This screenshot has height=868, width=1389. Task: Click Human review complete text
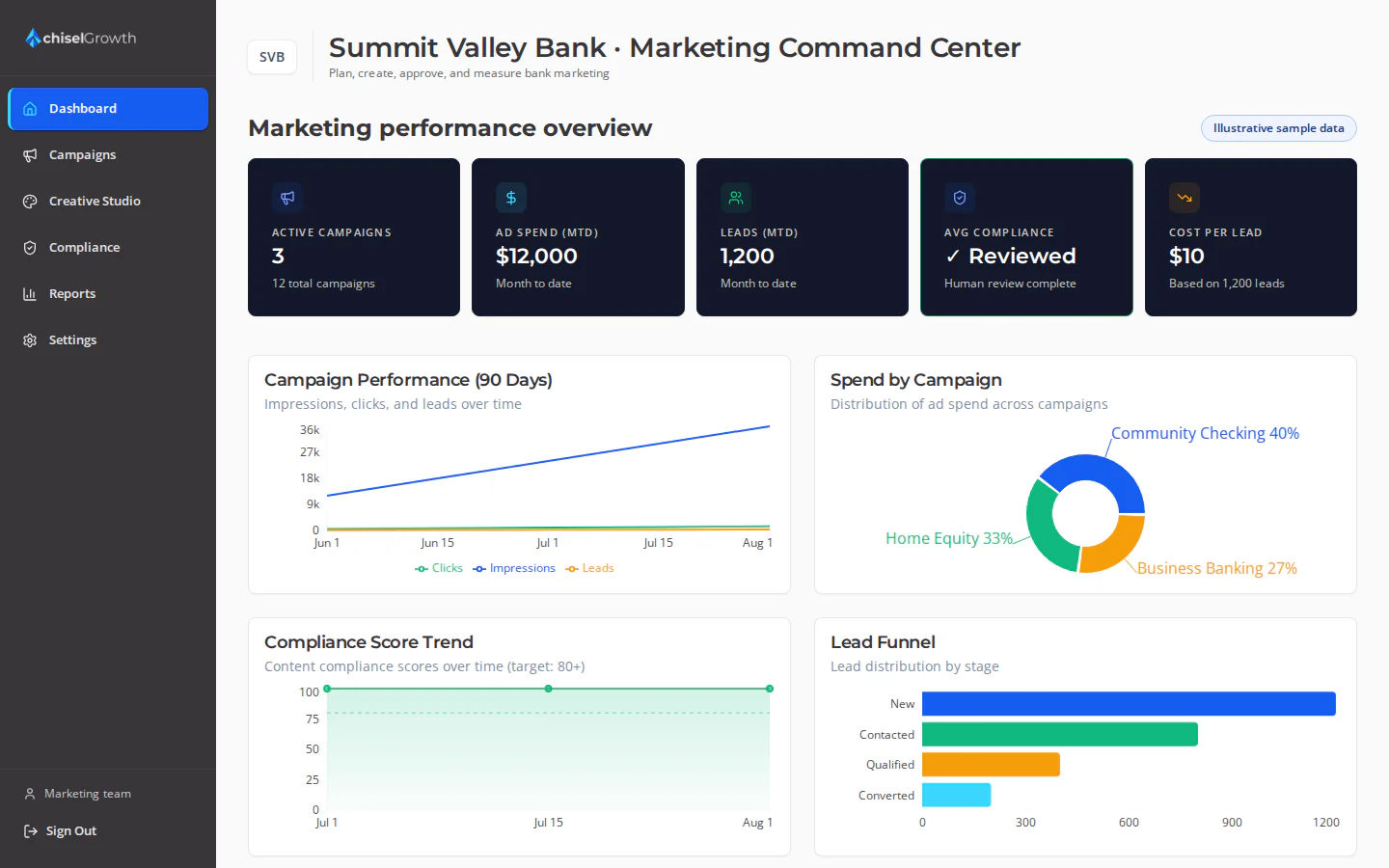[x=1010, y=284]
